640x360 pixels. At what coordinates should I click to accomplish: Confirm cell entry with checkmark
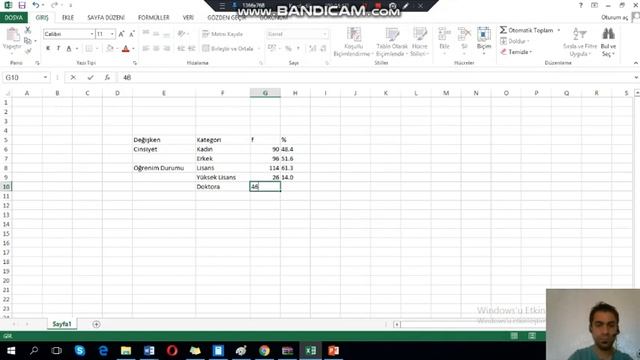pos(90,78)
